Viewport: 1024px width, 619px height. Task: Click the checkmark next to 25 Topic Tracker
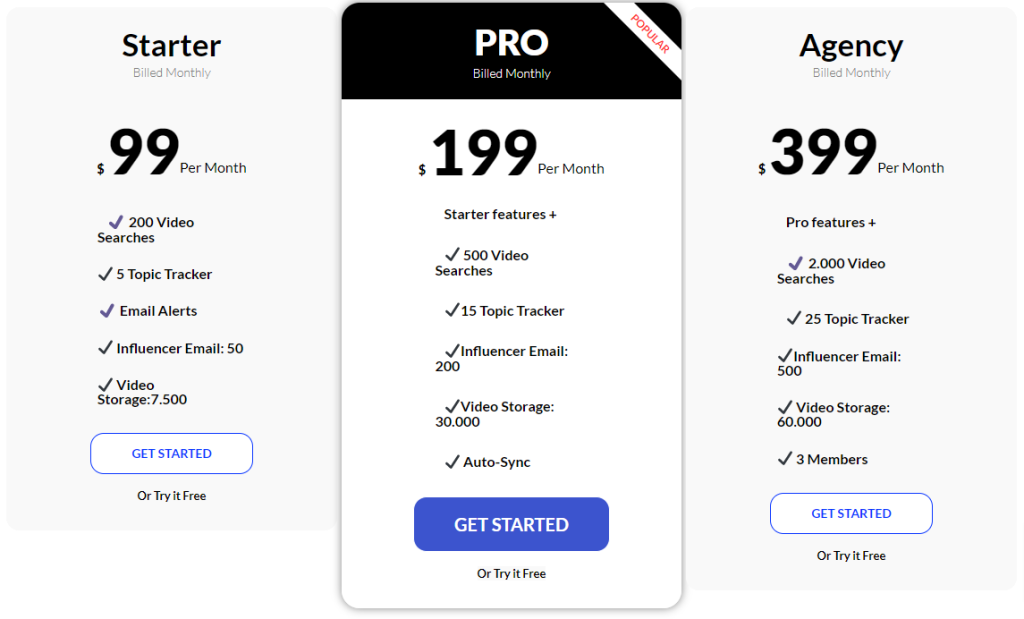coord(793,319)
